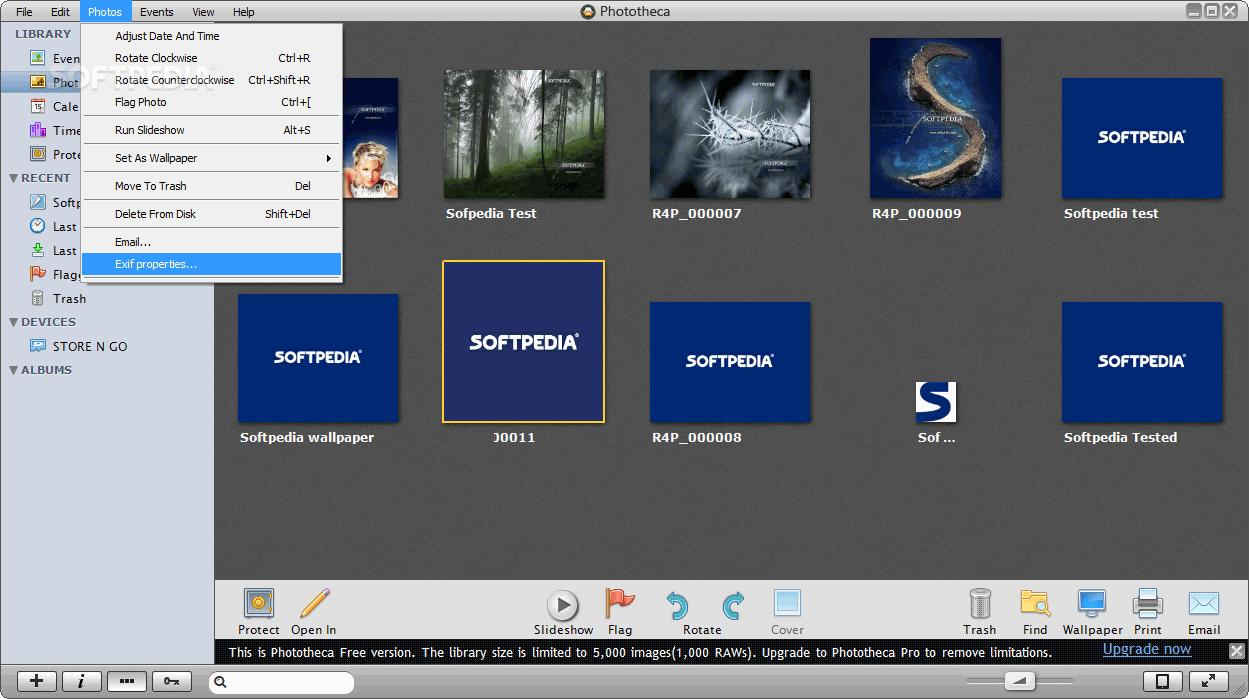Image resolution: width=1249 pixels, height=699 pixels.
Task: Open the Timeline sidebar item
Action: (x=56, y=130)
